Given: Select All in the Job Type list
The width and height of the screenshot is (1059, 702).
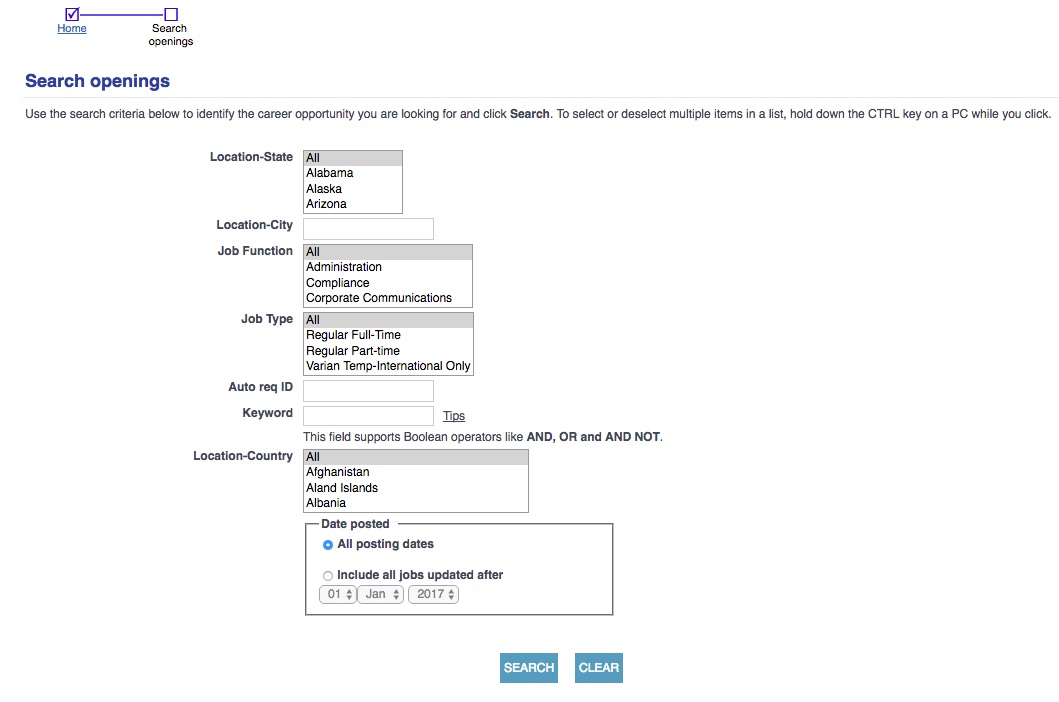Looking at the screenshot, I should (x=388, y=320).
